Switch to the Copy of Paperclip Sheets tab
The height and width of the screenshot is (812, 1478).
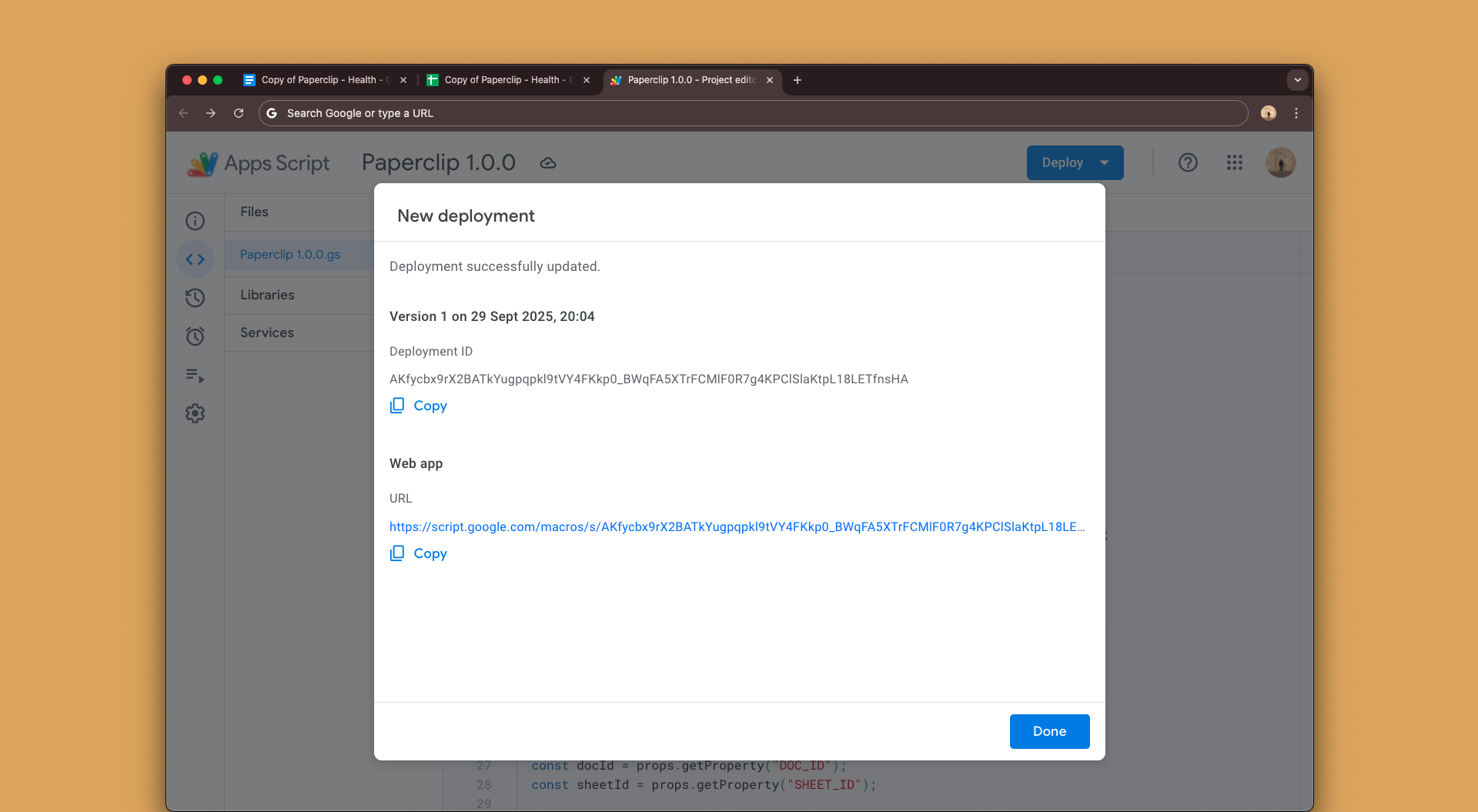tap(504, 80)
